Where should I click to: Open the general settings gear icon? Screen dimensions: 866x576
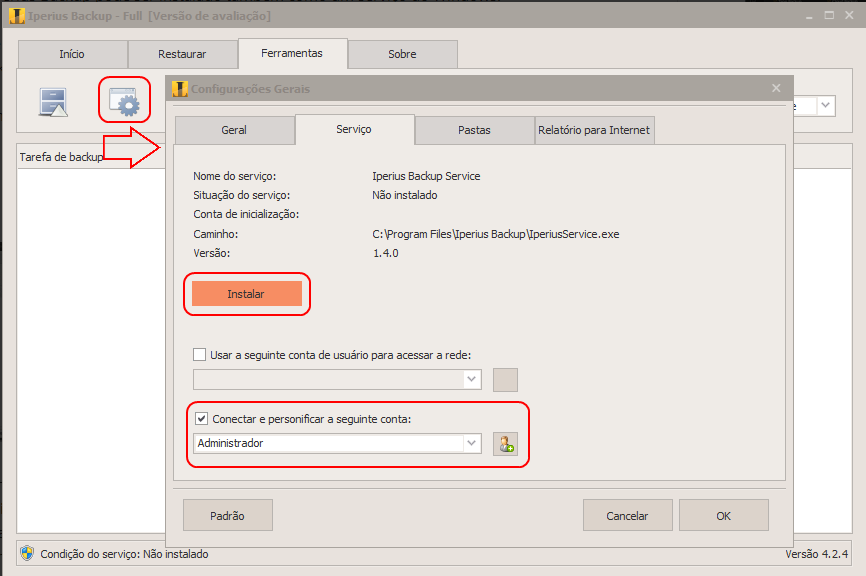click(x=124, y=101)
